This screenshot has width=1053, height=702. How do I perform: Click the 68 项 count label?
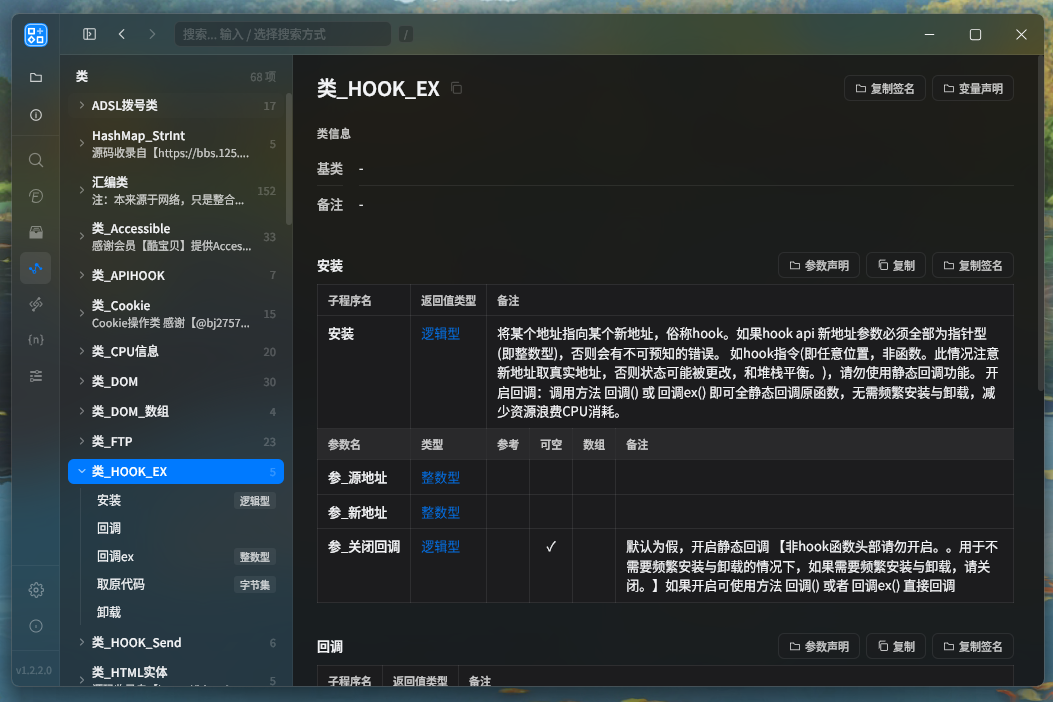[263, 77]
